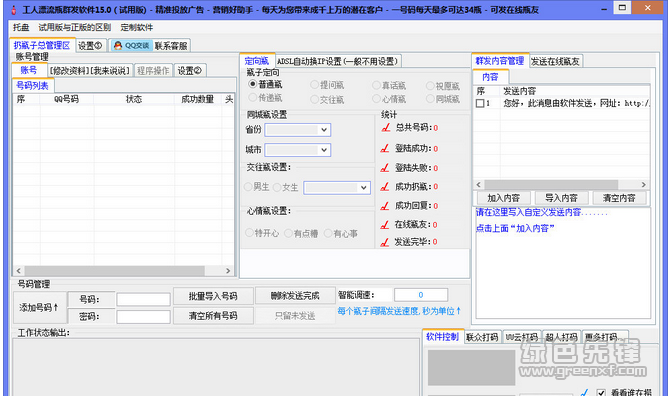Viewport: 668px width, 396px height.
Task: Click the red icon beside 登陆失败
Action: [385, 168]
